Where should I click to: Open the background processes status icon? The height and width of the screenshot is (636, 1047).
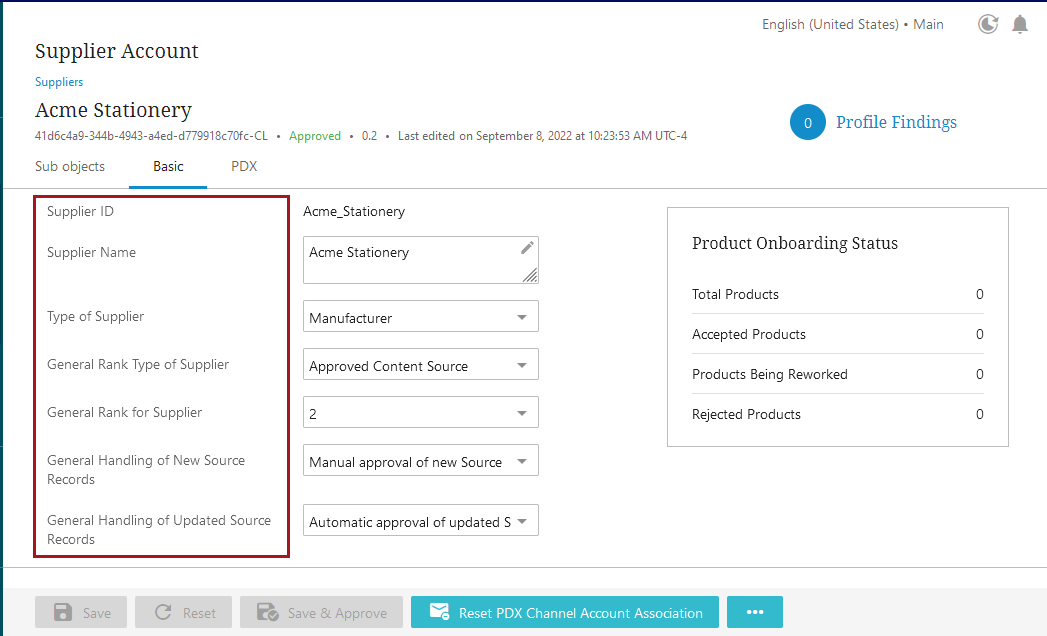(x=988, y=24)
